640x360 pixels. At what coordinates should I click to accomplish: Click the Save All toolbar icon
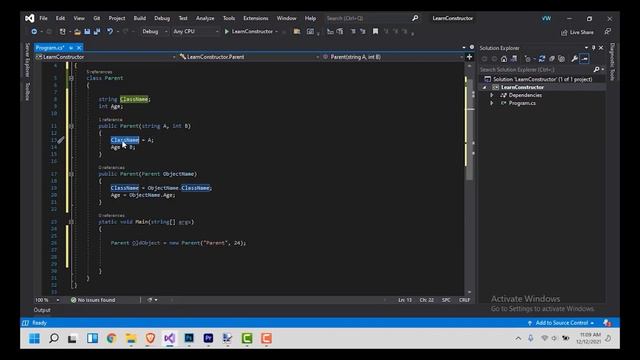(x=97, y=31)
